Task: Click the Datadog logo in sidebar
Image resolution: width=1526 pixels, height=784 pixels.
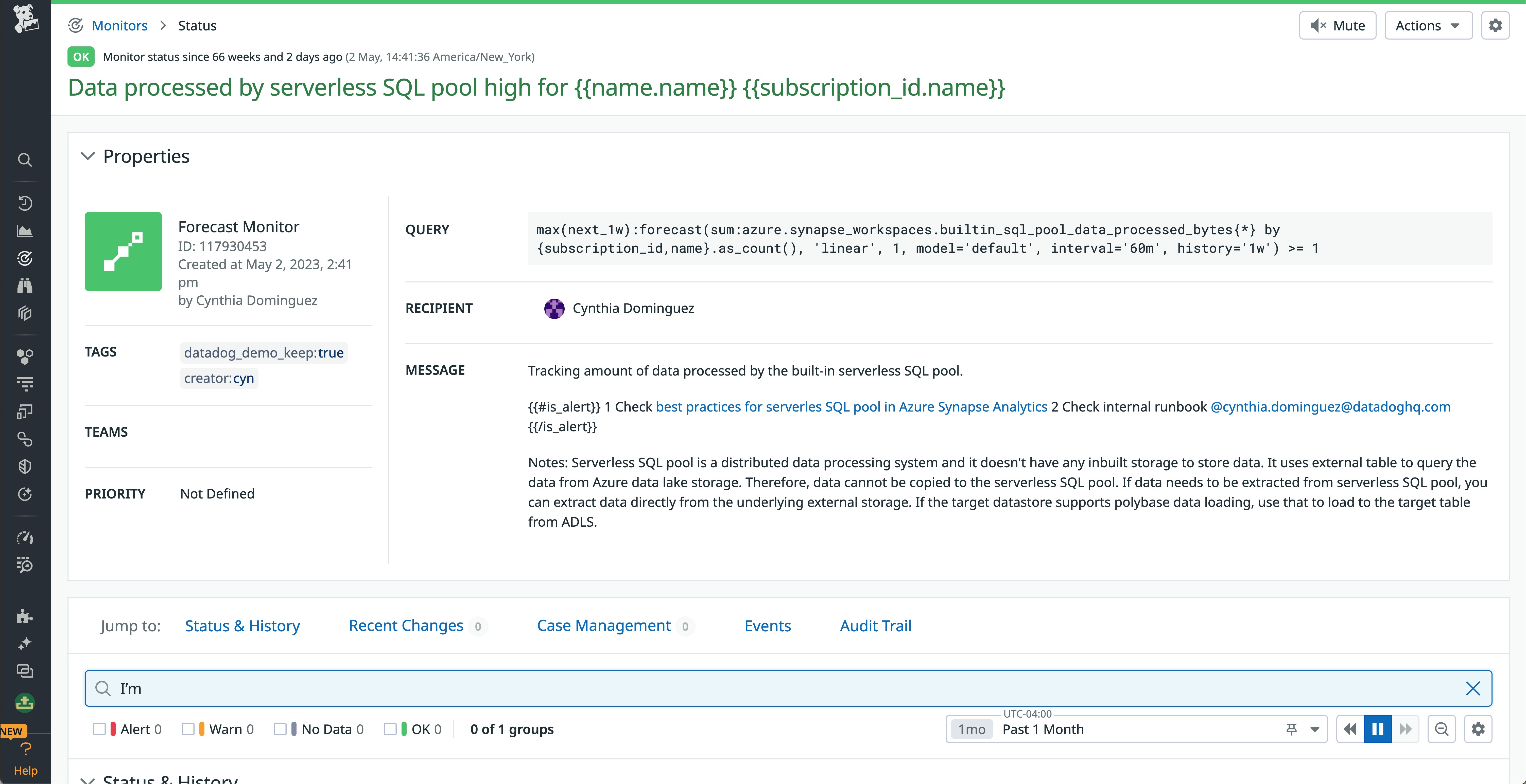Action: click(x=25, y=19)
